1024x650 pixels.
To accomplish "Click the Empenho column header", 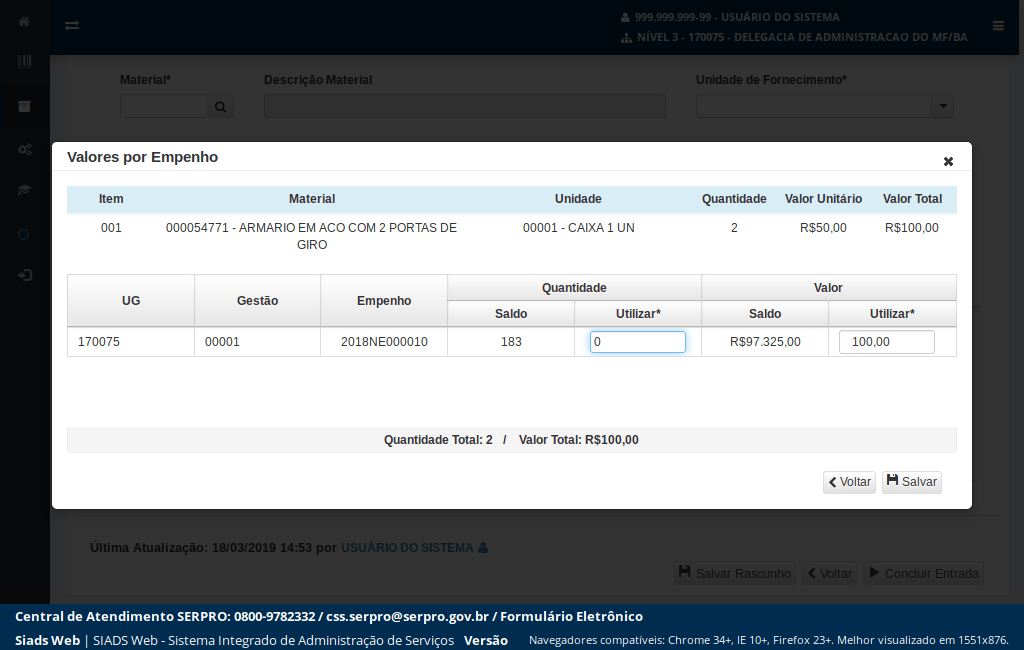I will pyautogui.click(x=384, y=301).
